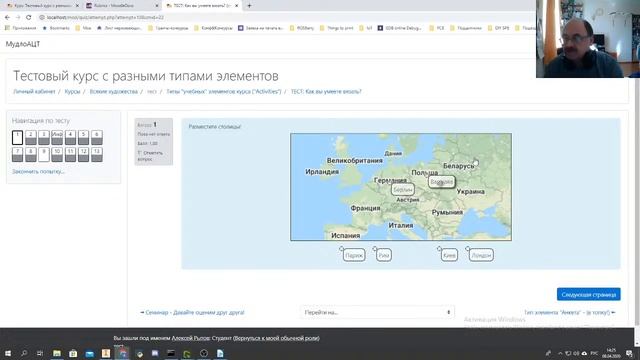The height and width of the screenshot is (360, 640).
Task: Show hidden system tray icons
Action: 560,353
